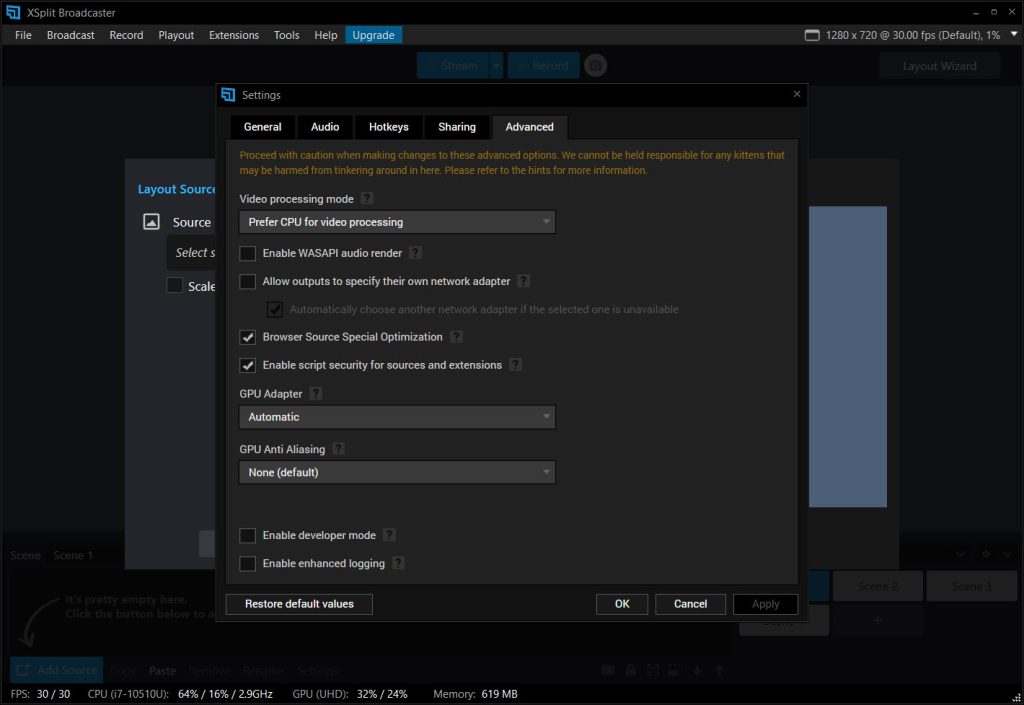
Task: Check Enable enhanced logging
Action: click(x=248, y=563)
